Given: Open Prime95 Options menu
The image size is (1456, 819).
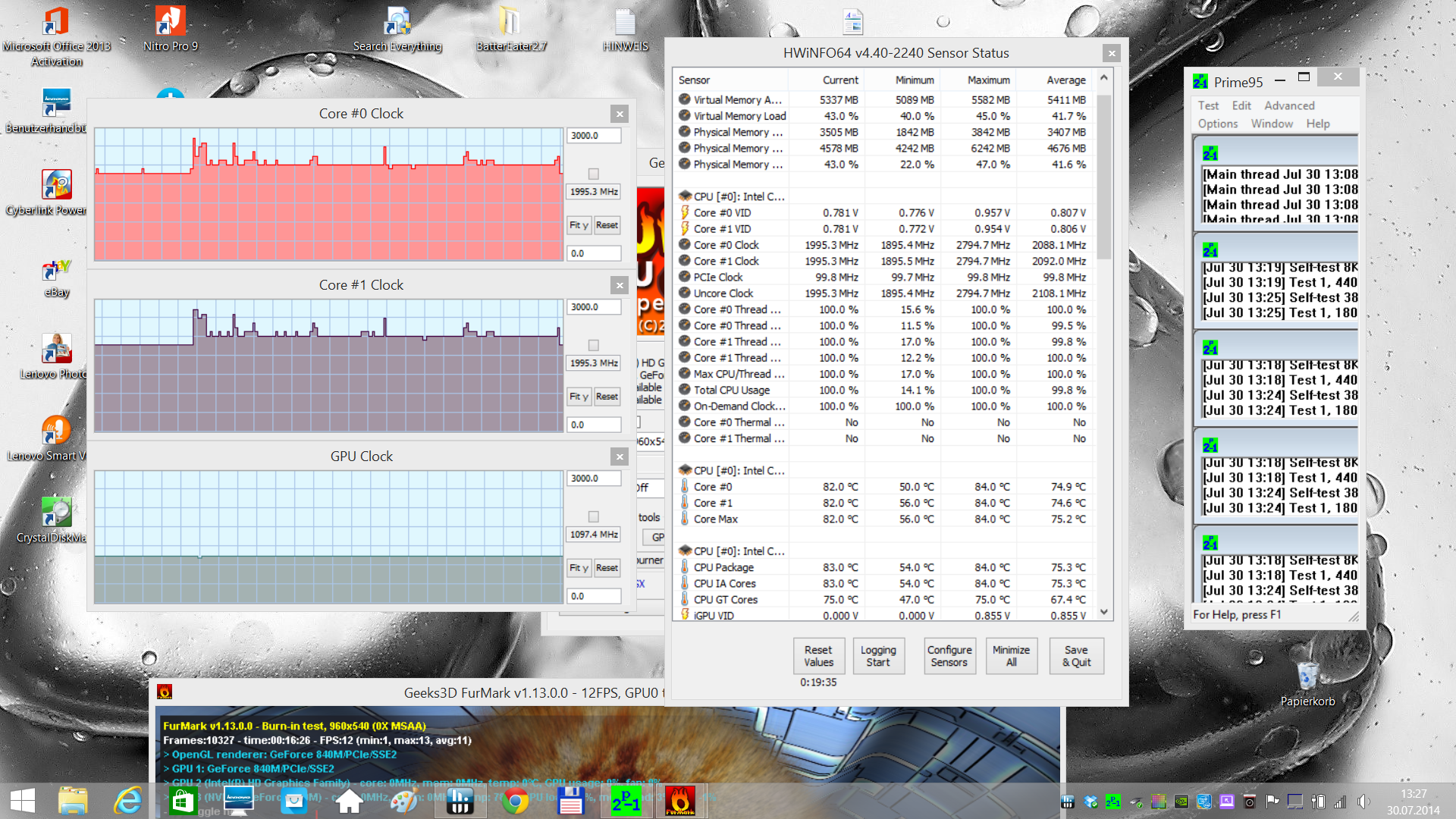Looking at the screenshot, I should click(x=1217, y=124).
